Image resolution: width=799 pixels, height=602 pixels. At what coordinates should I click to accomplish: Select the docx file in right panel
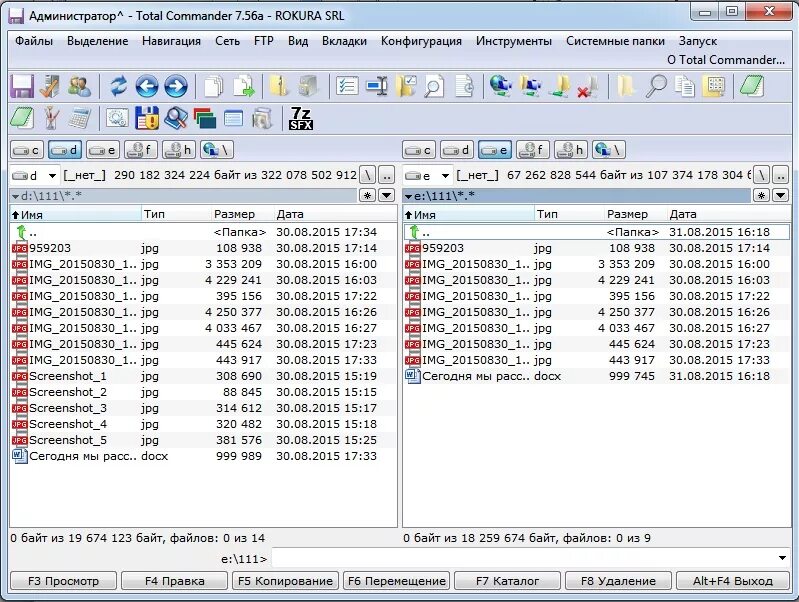[596, 376]
